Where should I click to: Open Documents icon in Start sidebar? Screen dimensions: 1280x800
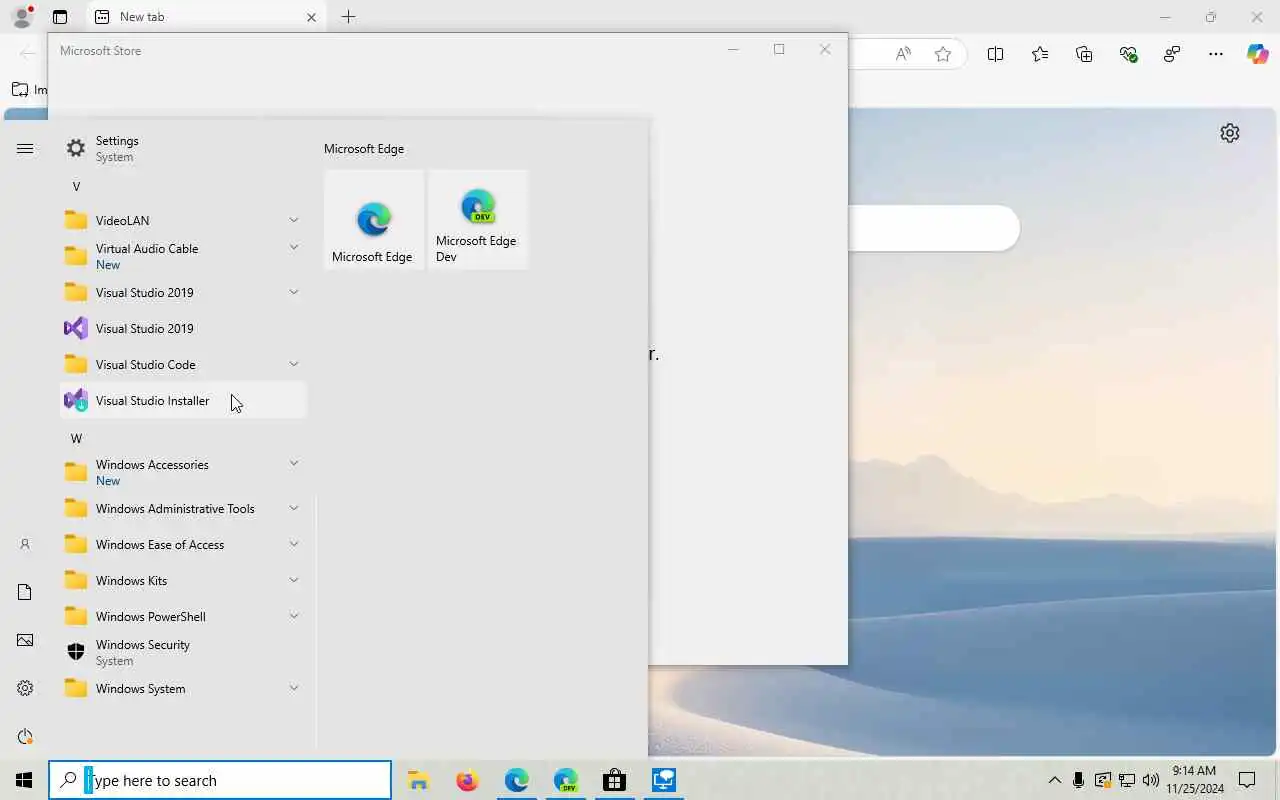(25, 592)
